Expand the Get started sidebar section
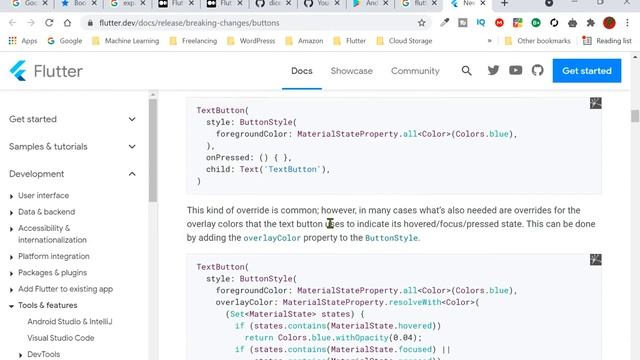The width and height of the screenshot is (640, 360). coord(132,119)
